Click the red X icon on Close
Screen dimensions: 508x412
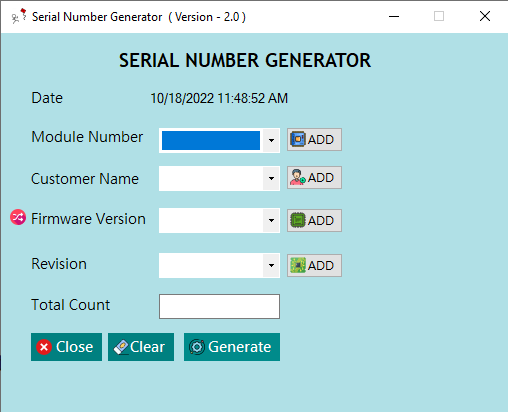coord(44,347)
